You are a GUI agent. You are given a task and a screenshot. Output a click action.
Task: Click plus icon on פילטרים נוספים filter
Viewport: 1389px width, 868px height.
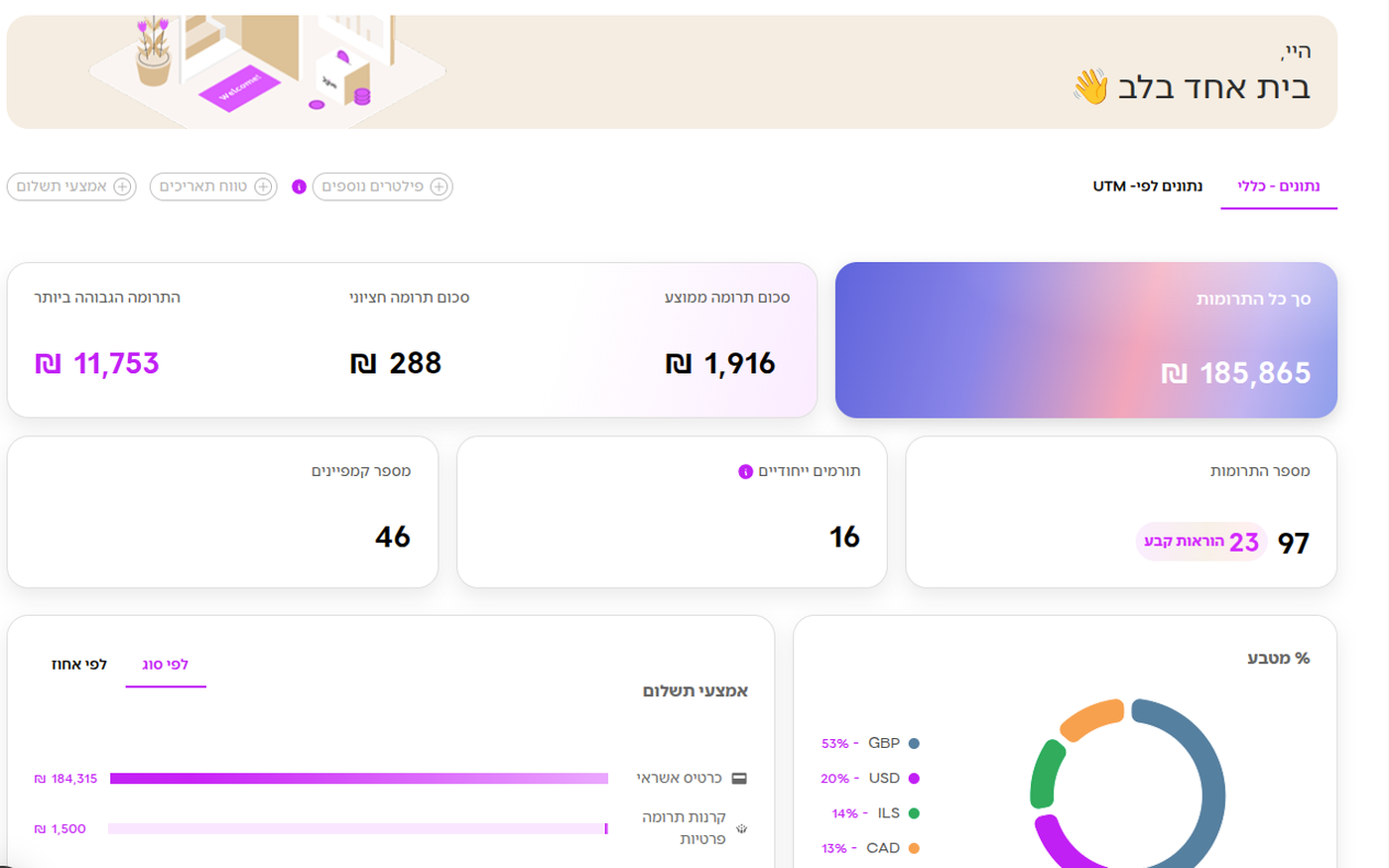click(x=439, y=186)
